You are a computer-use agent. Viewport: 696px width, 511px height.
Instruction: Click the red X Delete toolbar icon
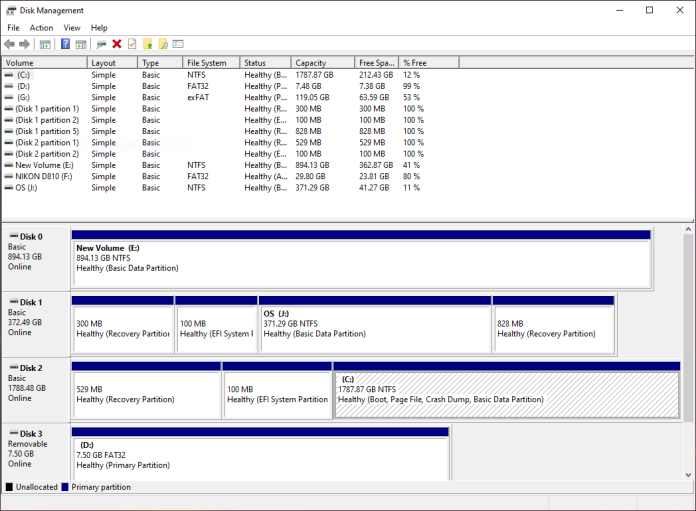tap(117, 44)
